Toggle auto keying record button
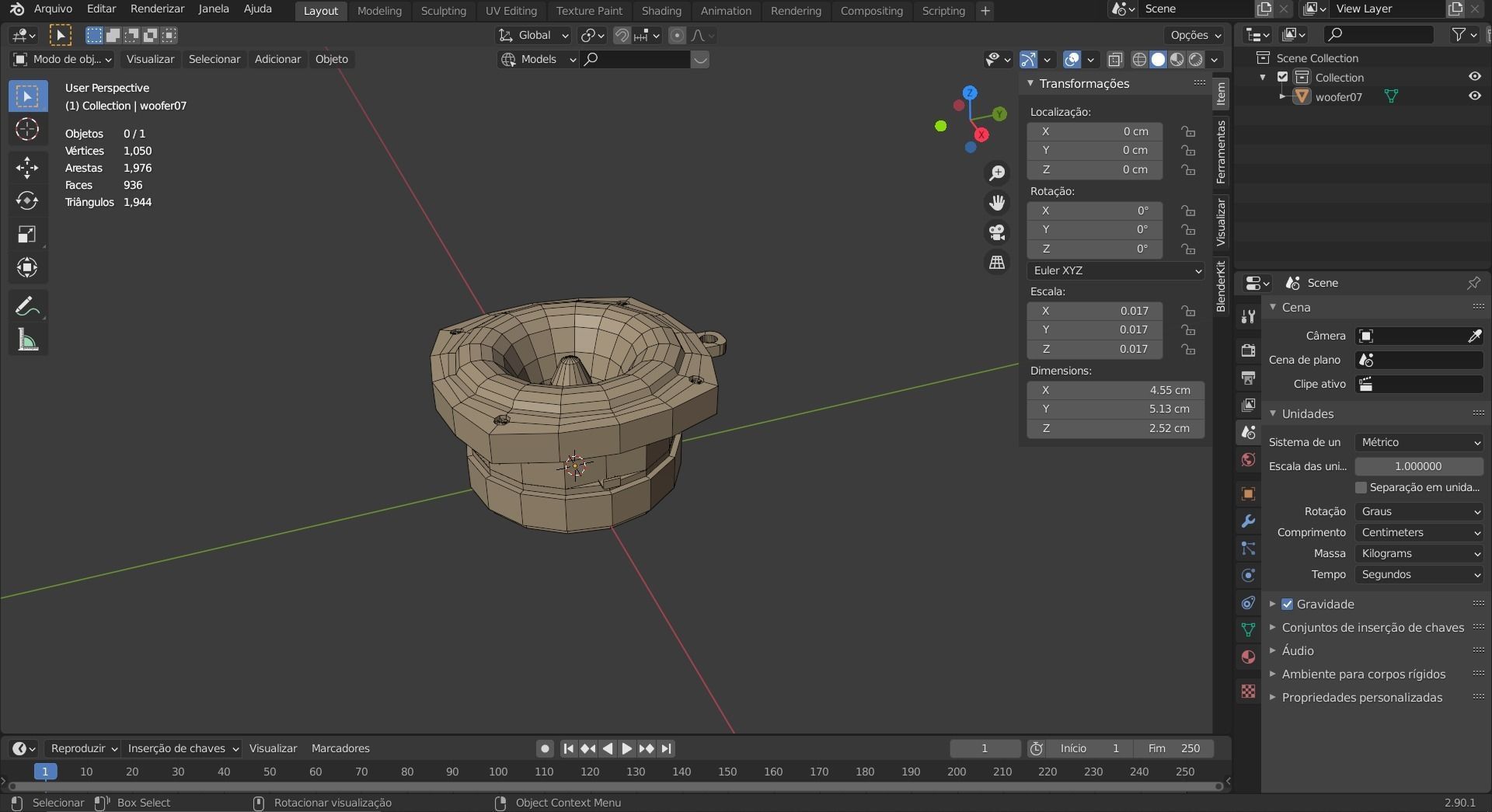 (545, 748)
